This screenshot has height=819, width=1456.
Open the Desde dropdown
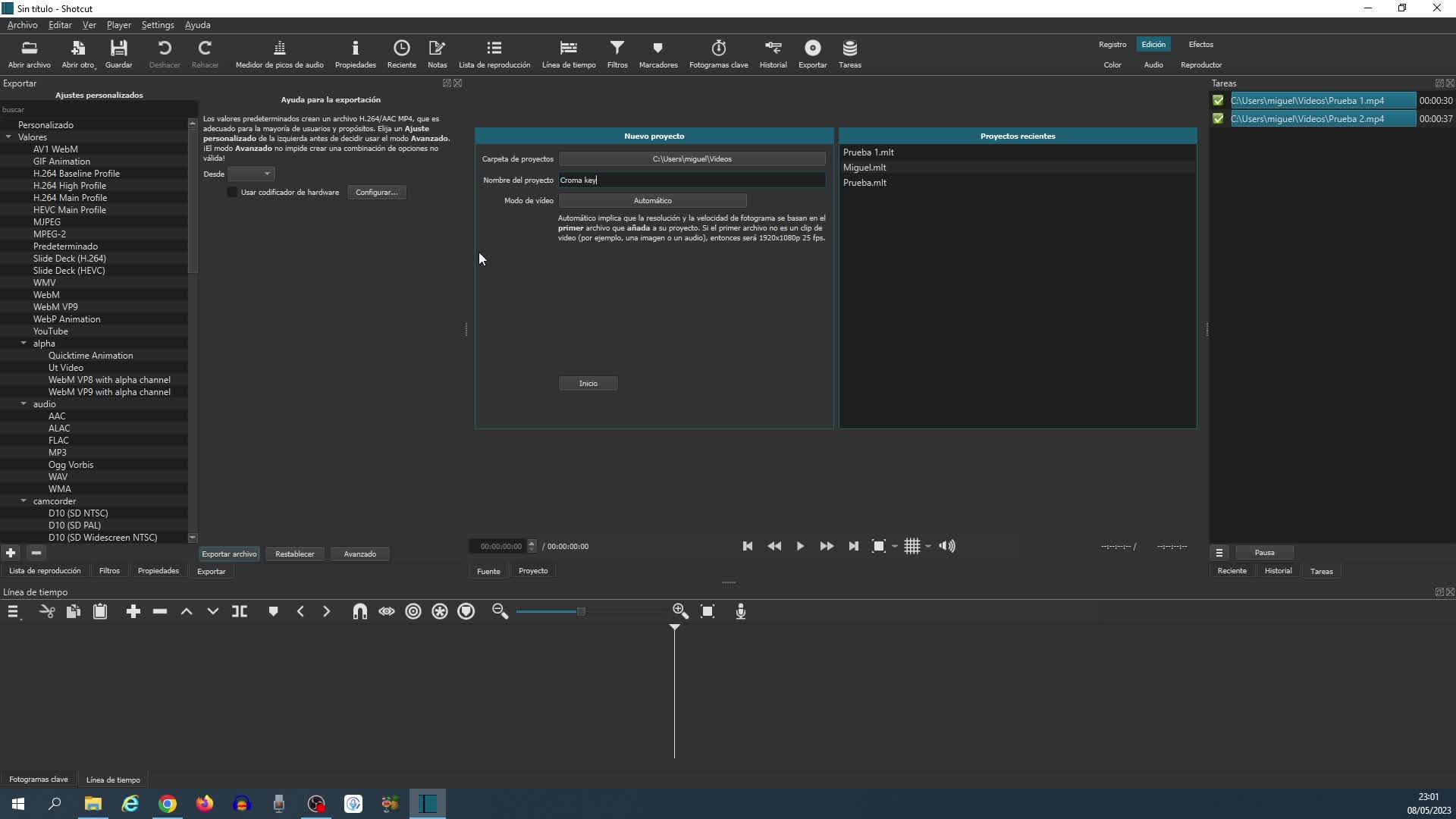[x=251, y=174]
